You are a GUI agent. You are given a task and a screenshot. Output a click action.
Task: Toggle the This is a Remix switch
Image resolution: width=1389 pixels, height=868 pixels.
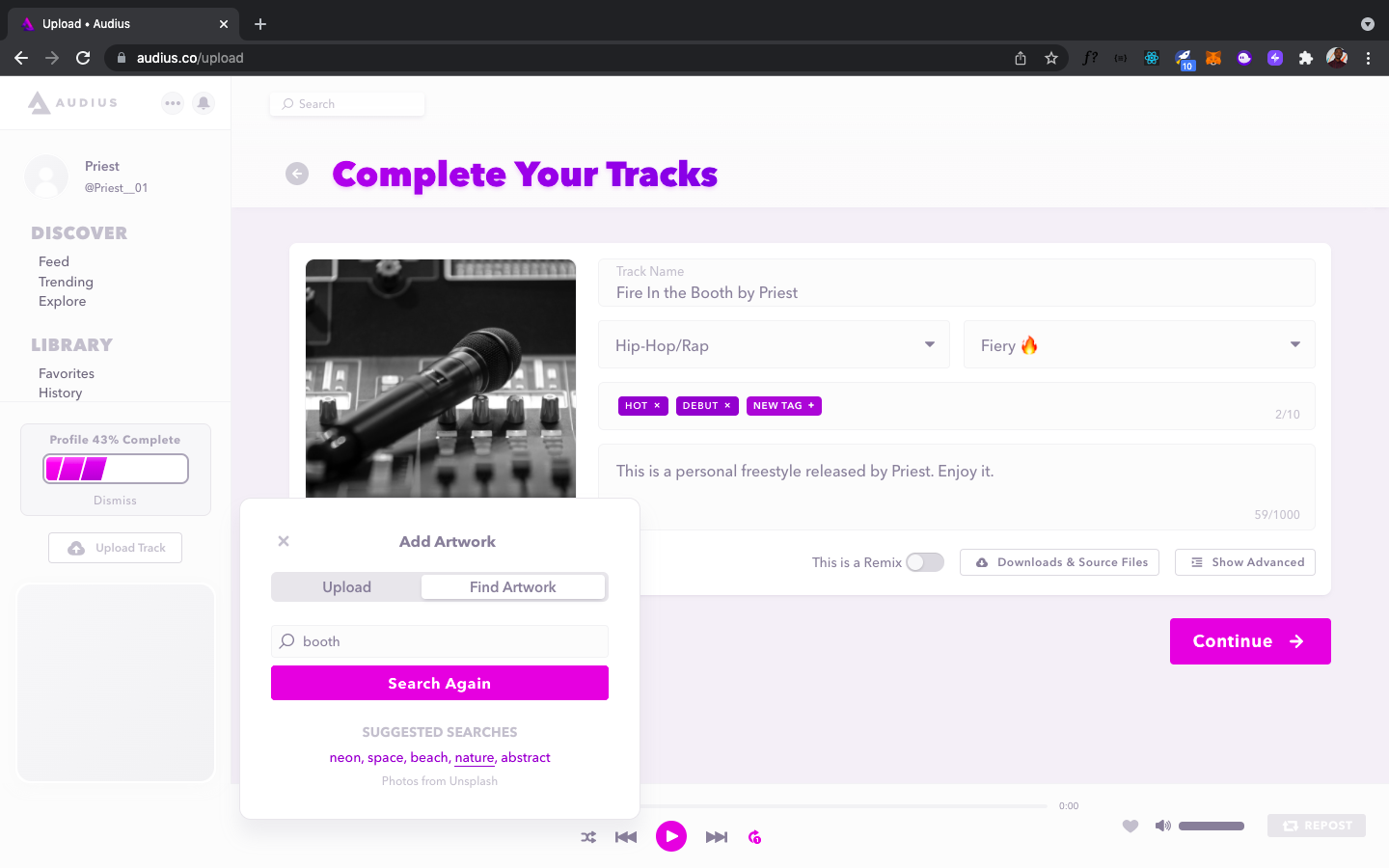(924, 562)
